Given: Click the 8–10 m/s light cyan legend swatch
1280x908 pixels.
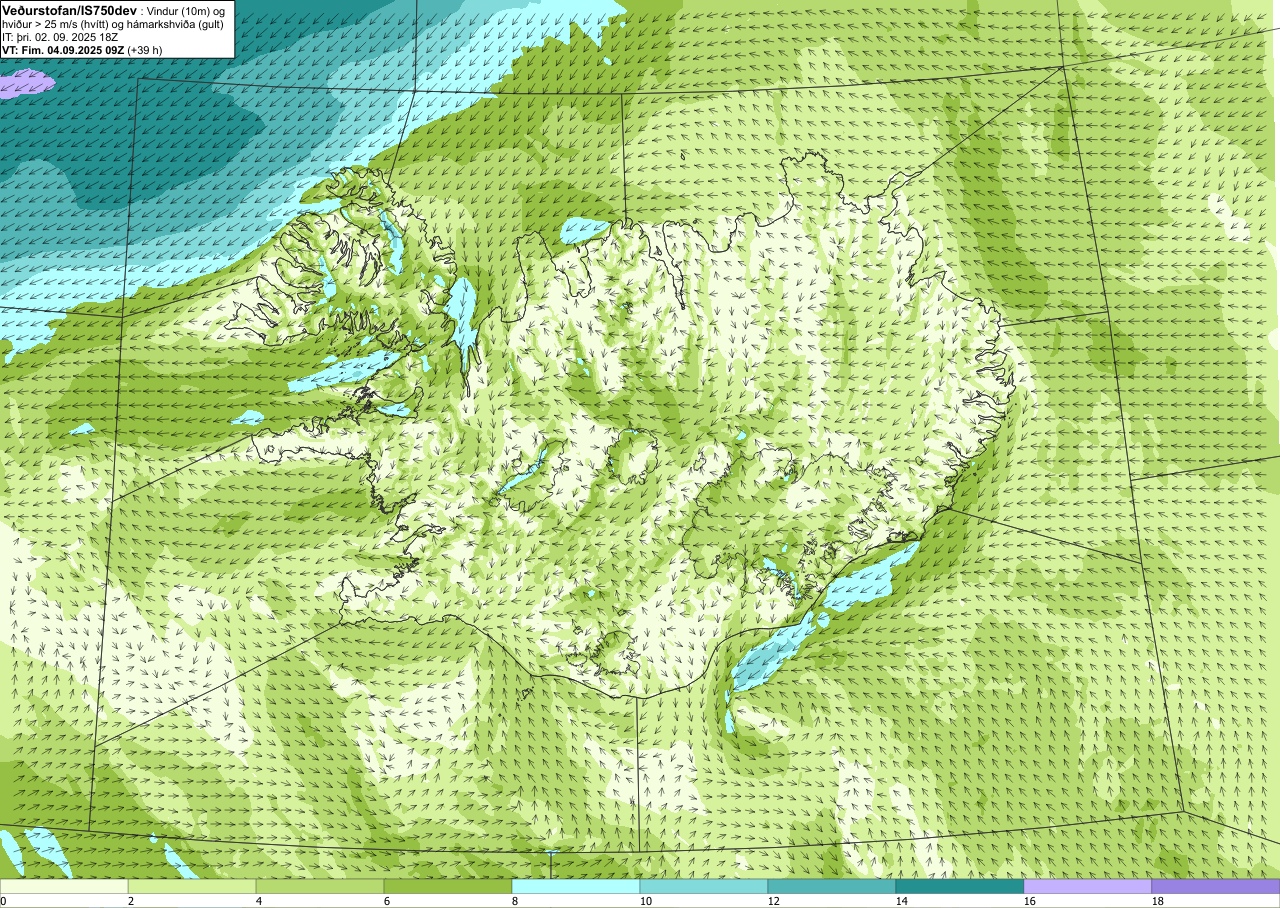Looking at the screenshot, I should [x=576, y=886].
